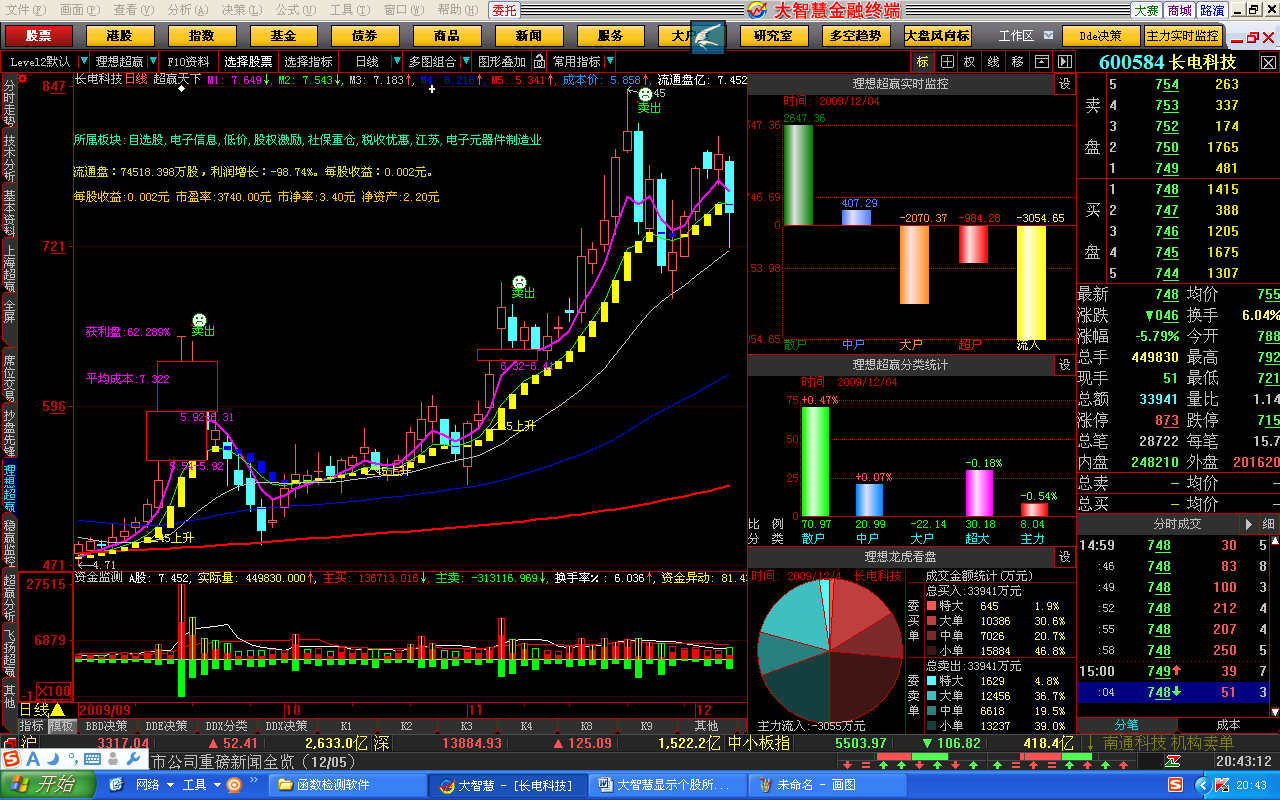This screenshot has width=1280, height=800.
Task: Click the 基金 button
Action: pos(283,36)
